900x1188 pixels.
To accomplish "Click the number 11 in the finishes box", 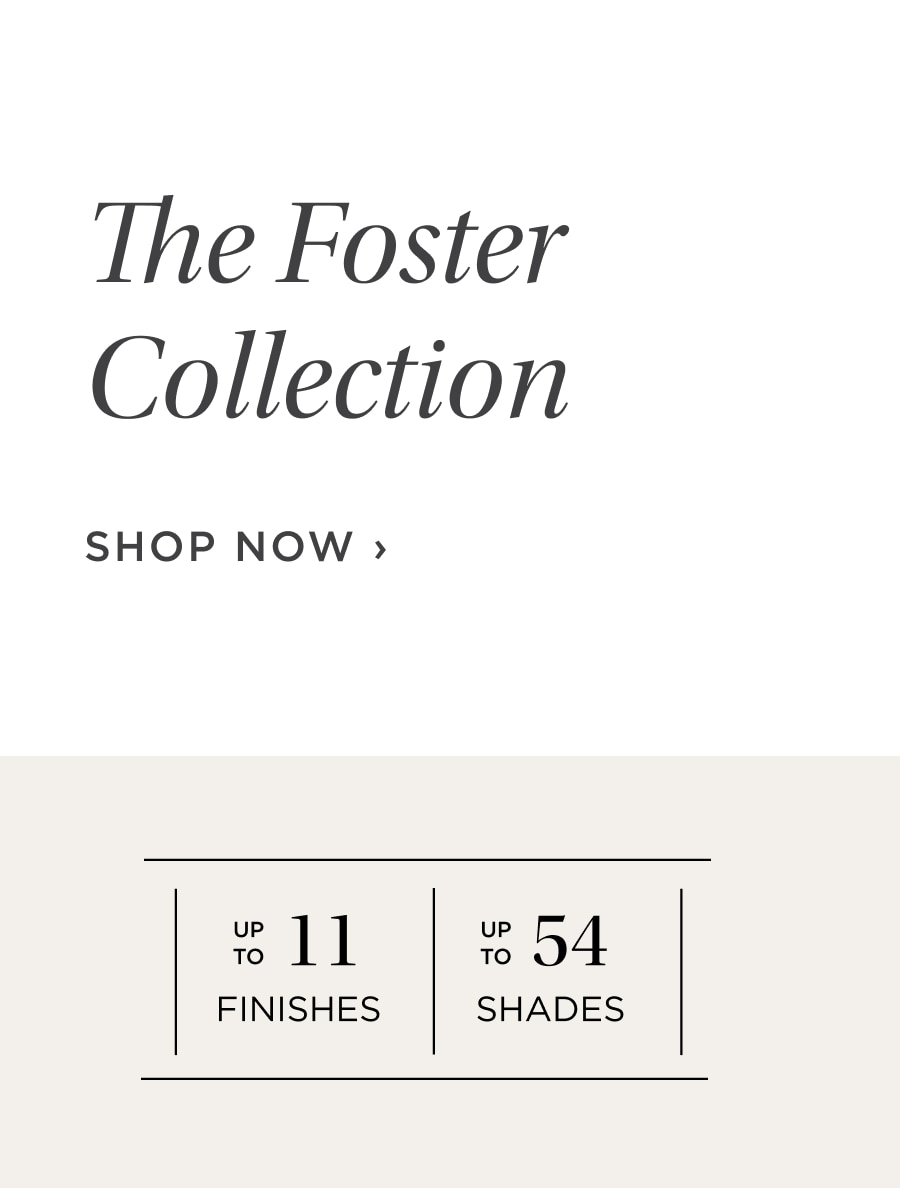I will (x=322, y=940).
